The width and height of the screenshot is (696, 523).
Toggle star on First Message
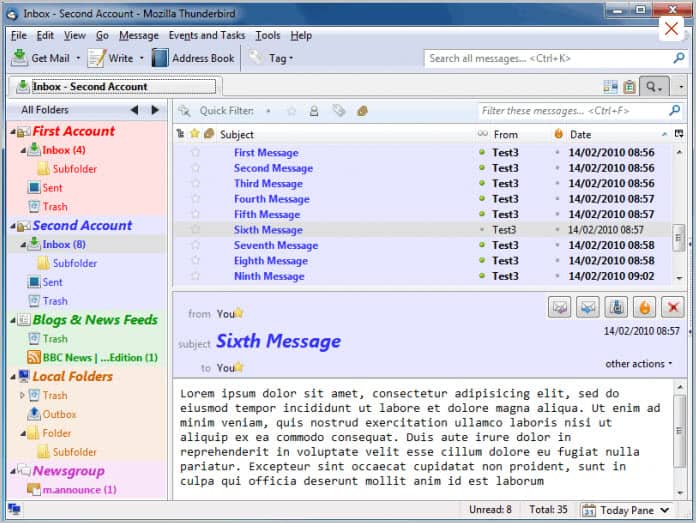pos(195,153)
